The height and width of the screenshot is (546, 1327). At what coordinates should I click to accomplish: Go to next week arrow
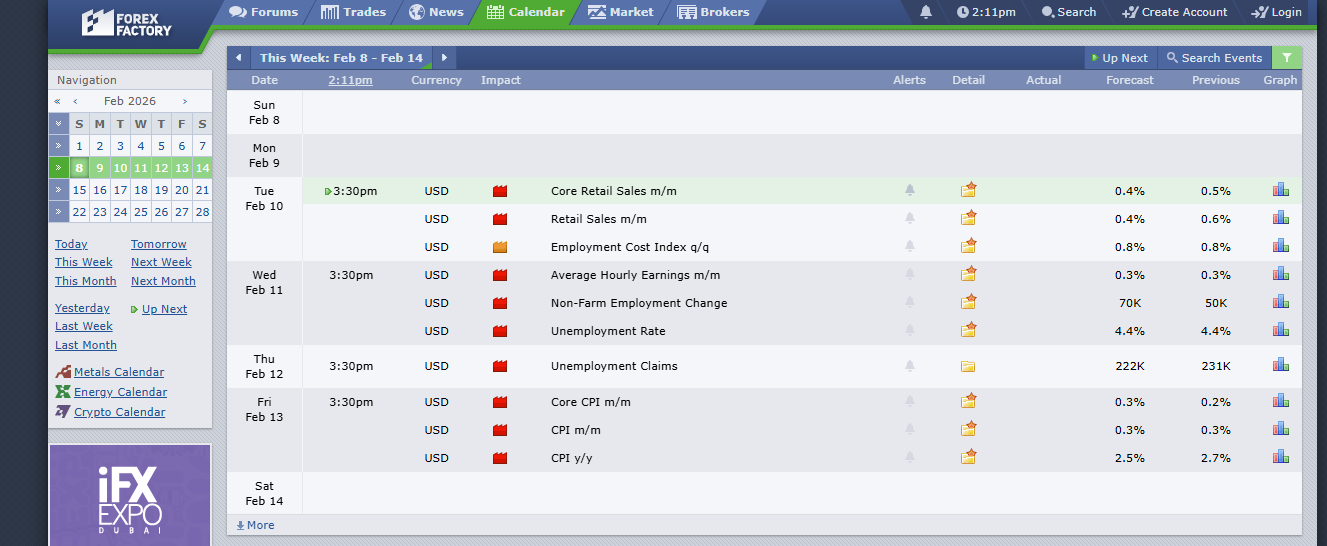pos(444,58)
